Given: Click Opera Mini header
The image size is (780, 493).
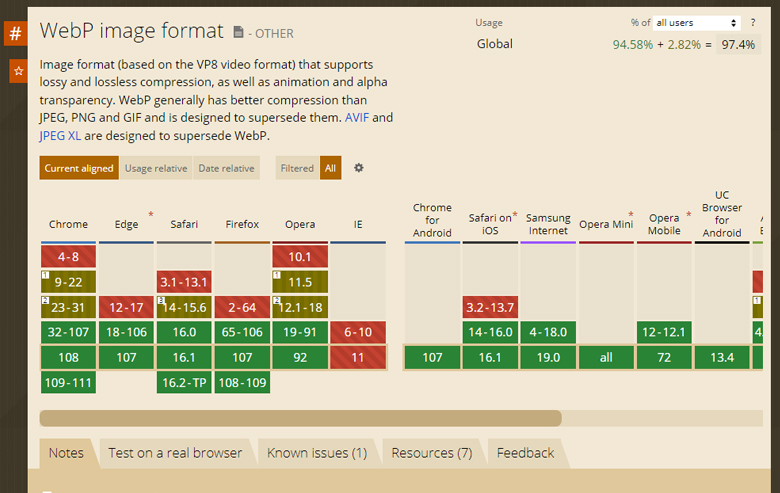Looking at the screenshot, I should [606, 224].
